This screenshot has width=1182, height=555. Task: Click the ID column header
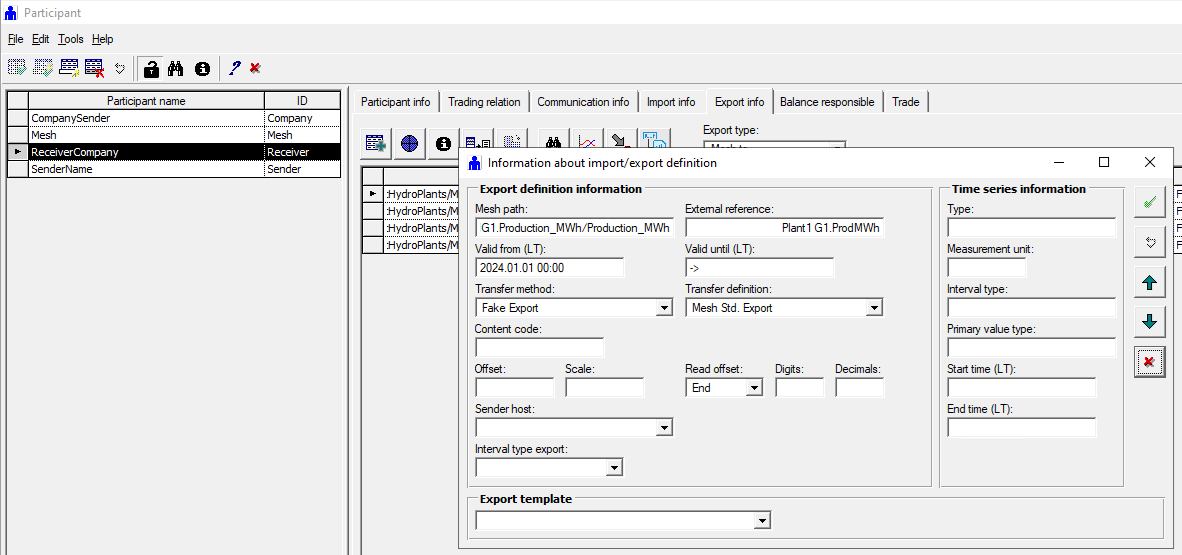coord(302,100)
